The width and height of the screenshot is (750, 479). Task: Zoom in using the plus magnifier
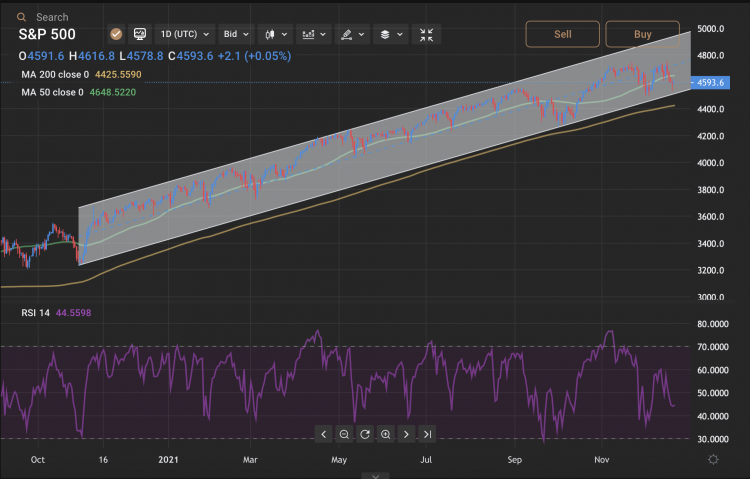coord(386,434)
